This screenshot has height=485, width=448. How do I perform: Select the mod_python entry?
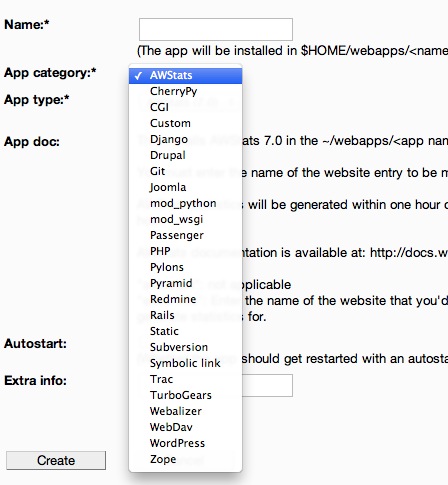coord(185,203)
